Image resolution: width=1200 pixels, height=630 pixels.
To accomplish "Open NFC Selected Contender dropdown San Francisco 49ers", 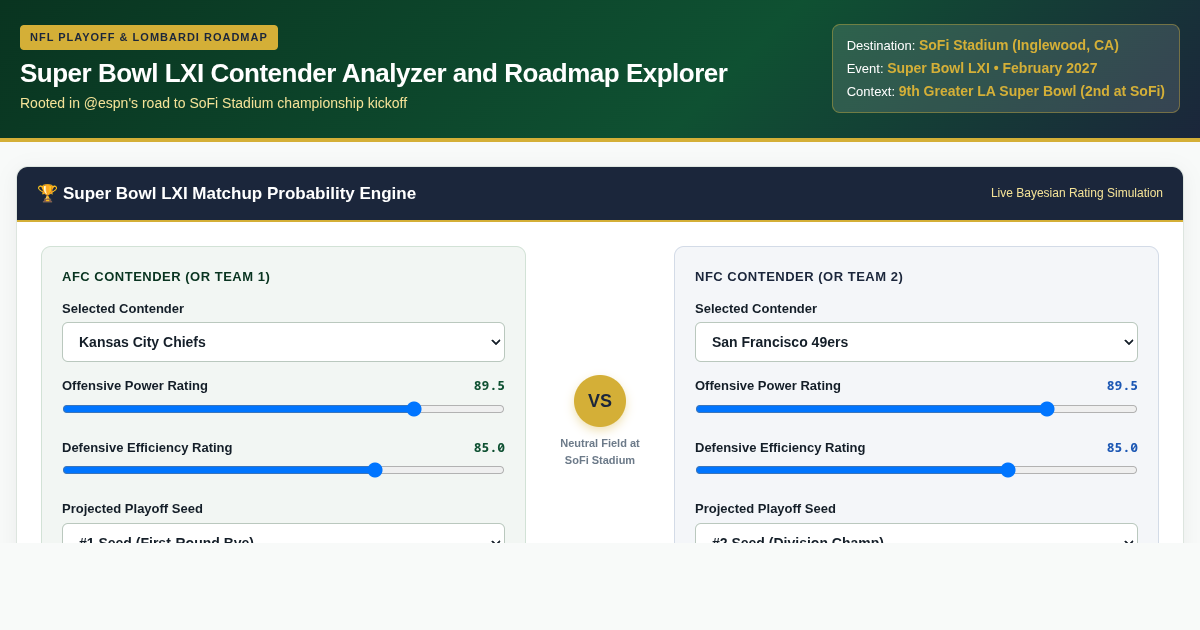I will pos(916,342).
